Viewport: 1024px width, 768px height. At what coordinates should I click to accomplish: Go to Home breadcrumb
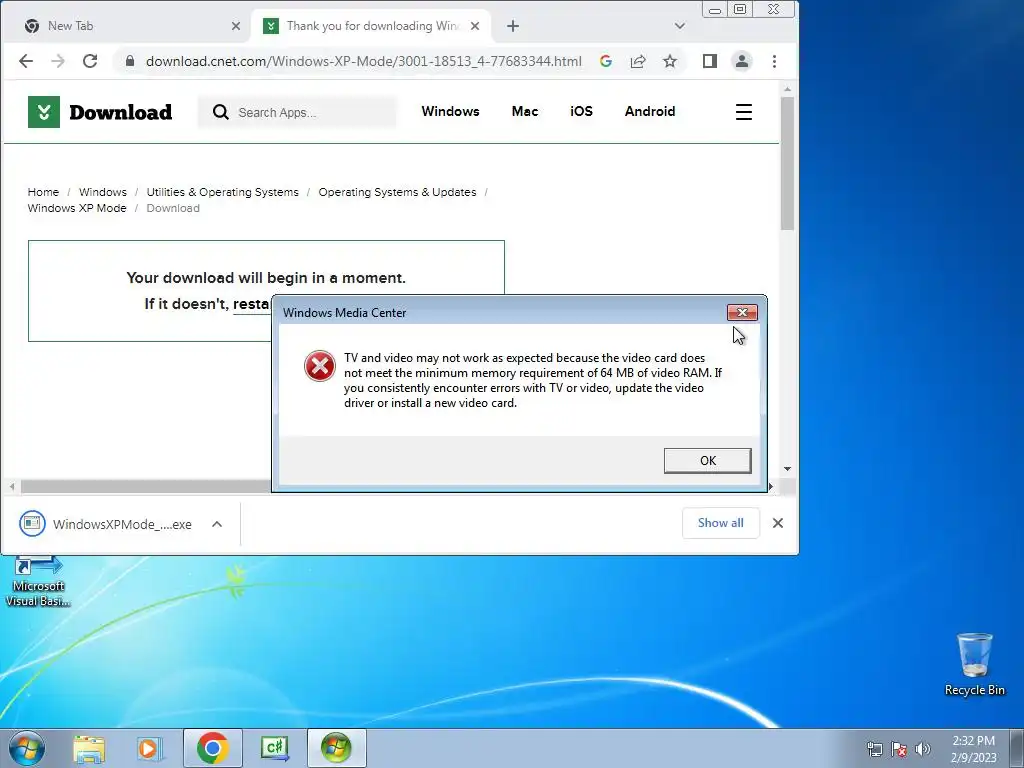pyautogui.click(x=43, y=192)
